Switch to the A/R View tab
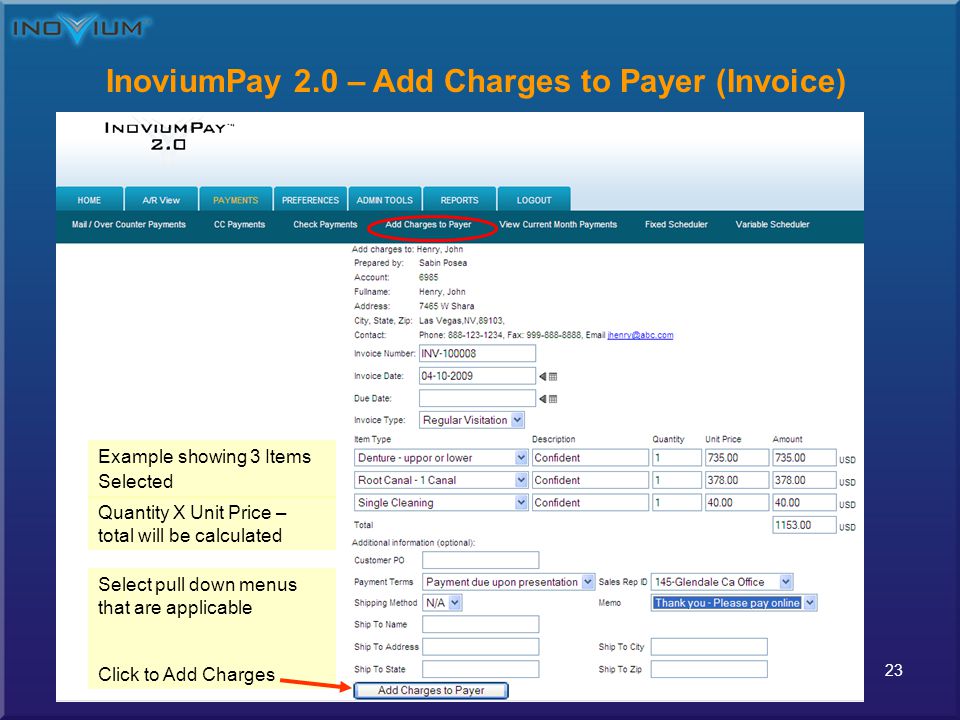 point(161,200)
